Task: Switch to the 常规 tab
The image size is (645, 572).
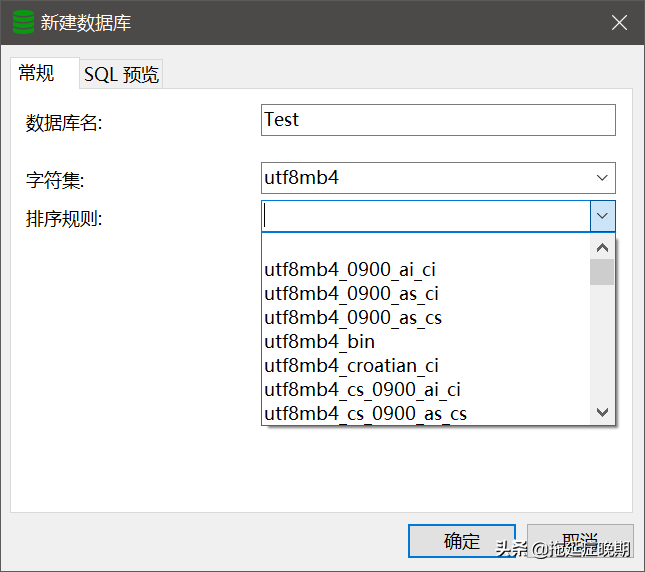Action: point(44,73)
